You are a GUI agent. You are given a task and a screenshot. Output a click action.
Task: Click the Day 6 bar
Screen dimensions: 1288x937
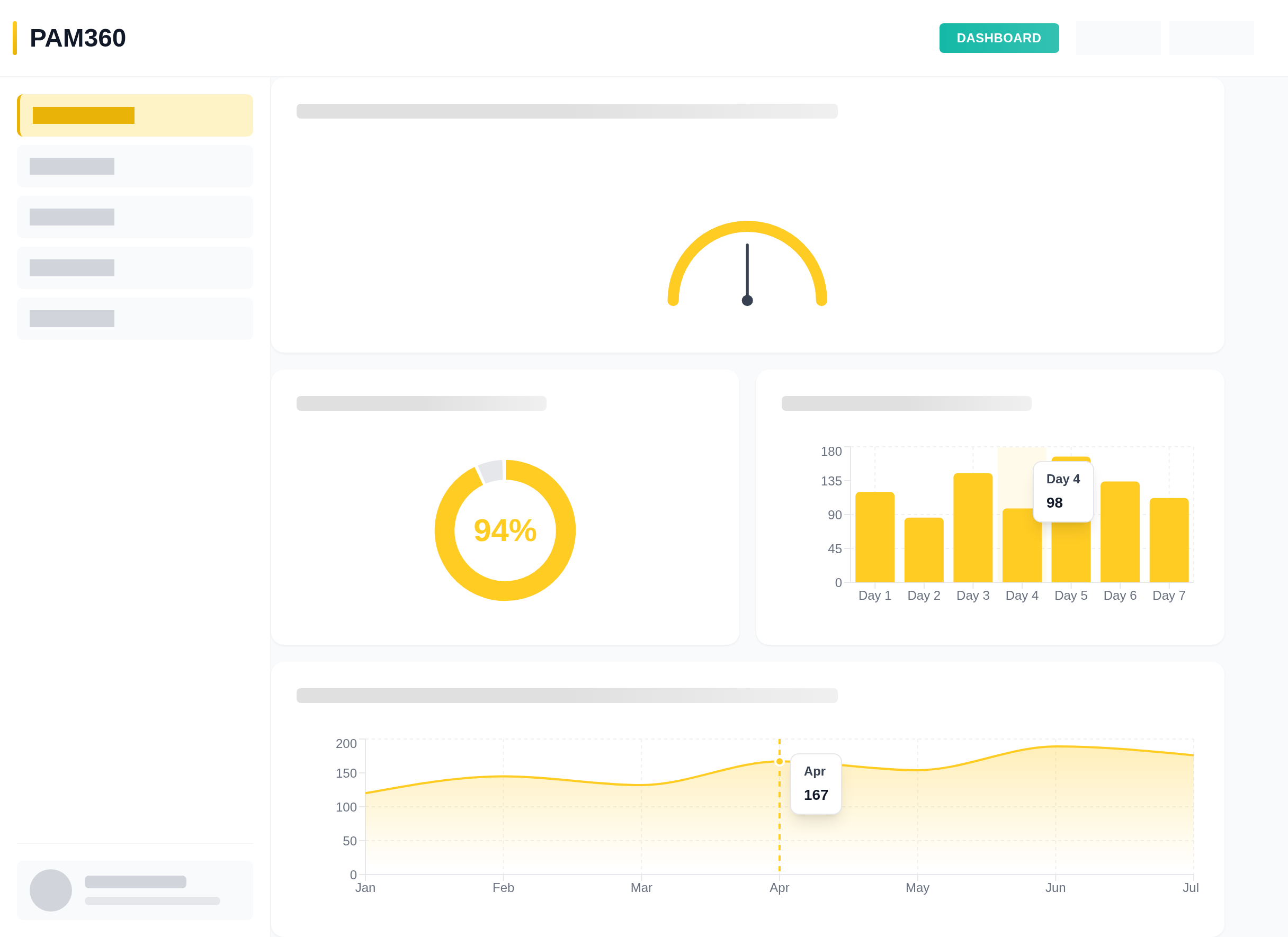coord(1120,532)
